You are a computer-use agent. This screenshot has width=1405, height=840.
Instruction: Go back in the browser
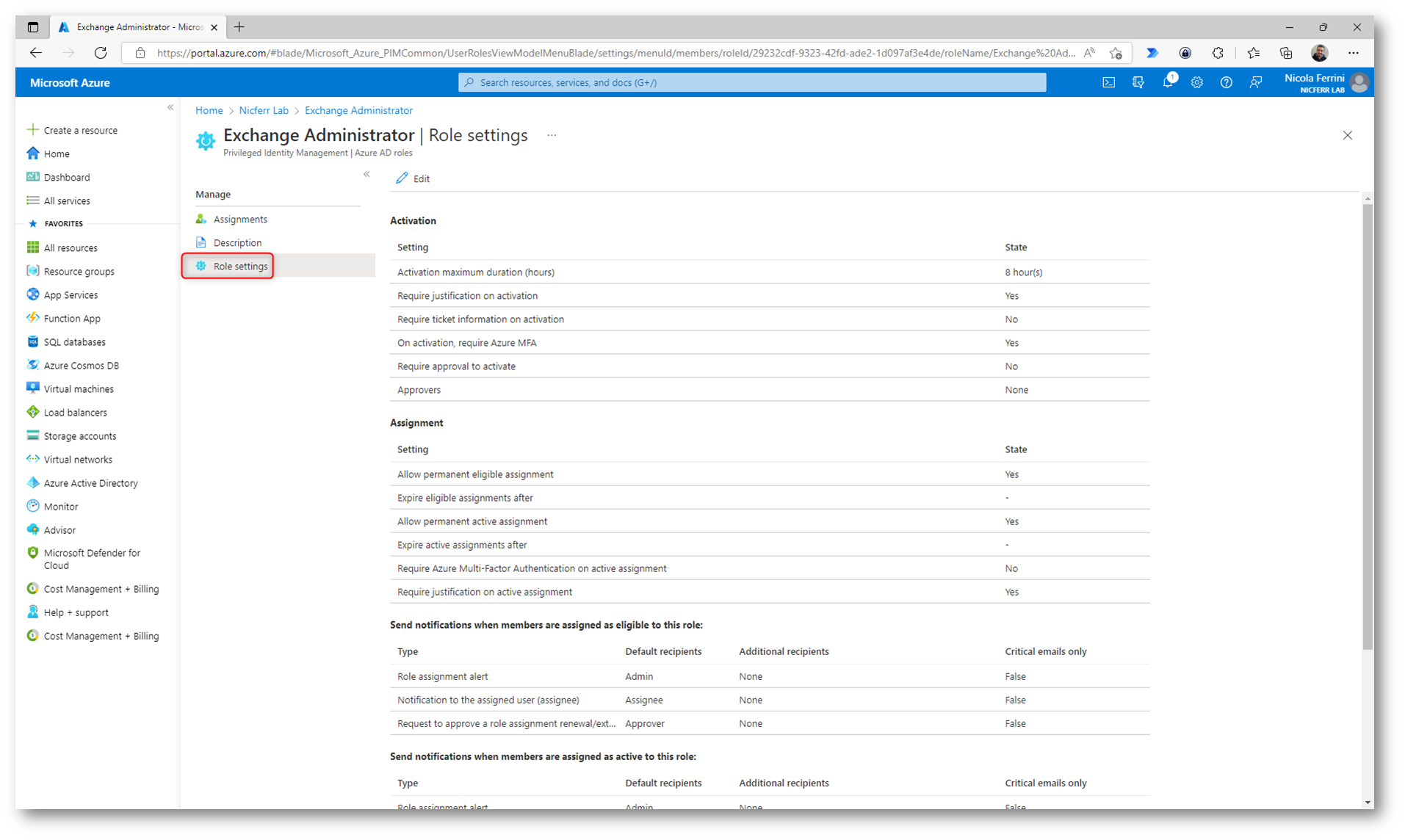[x=35, y=53]
